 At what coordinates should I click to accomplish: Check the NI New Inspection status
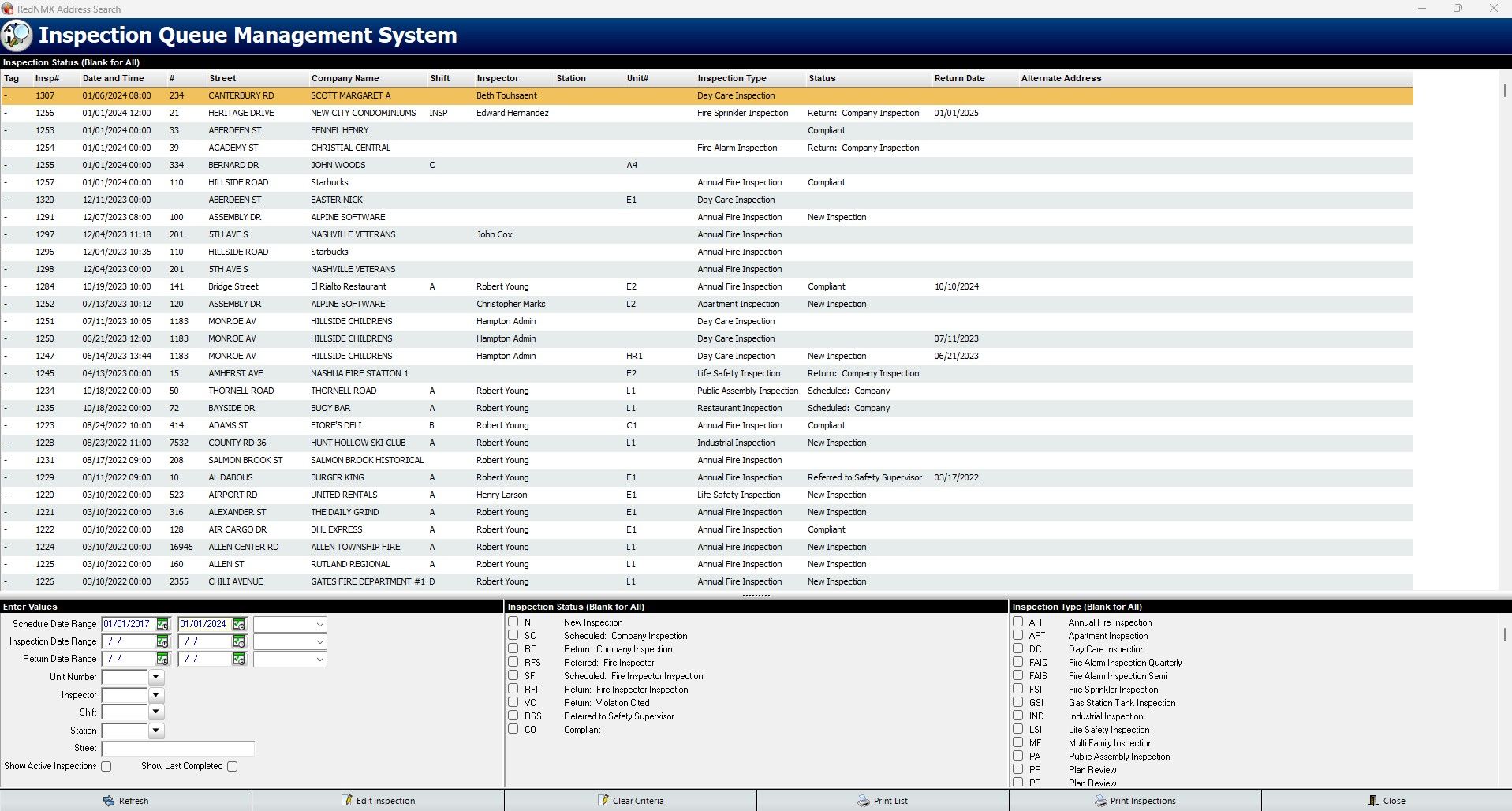click(x=513, y=622)
